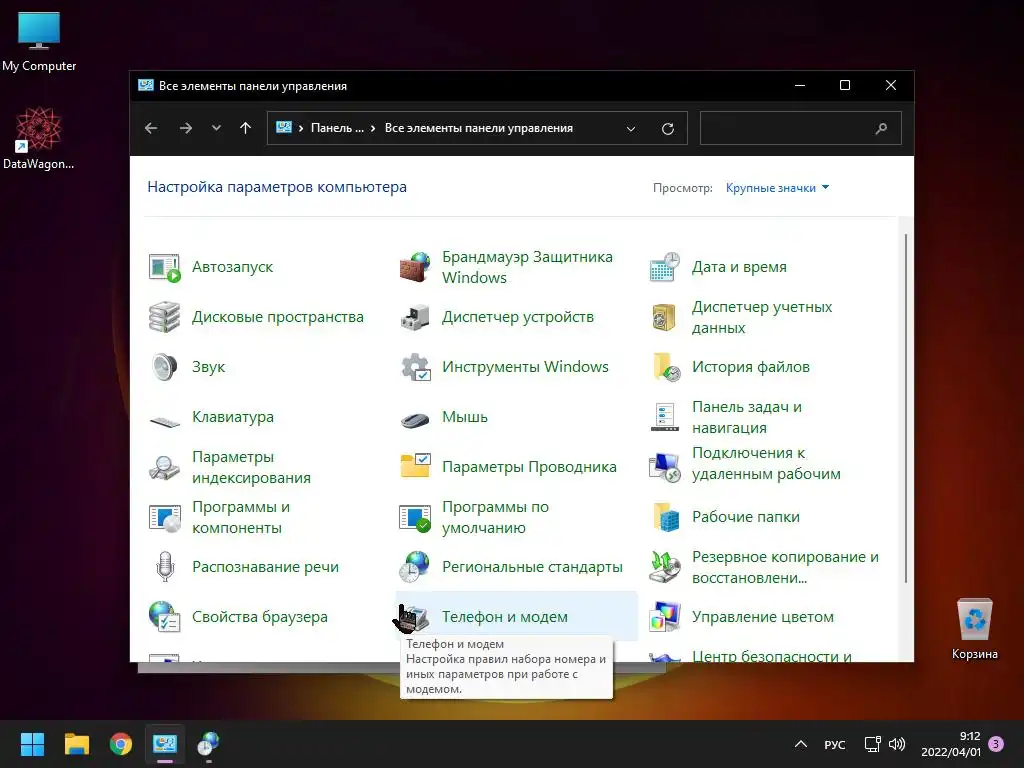Launch File Explorer from the taskbar

76,744
